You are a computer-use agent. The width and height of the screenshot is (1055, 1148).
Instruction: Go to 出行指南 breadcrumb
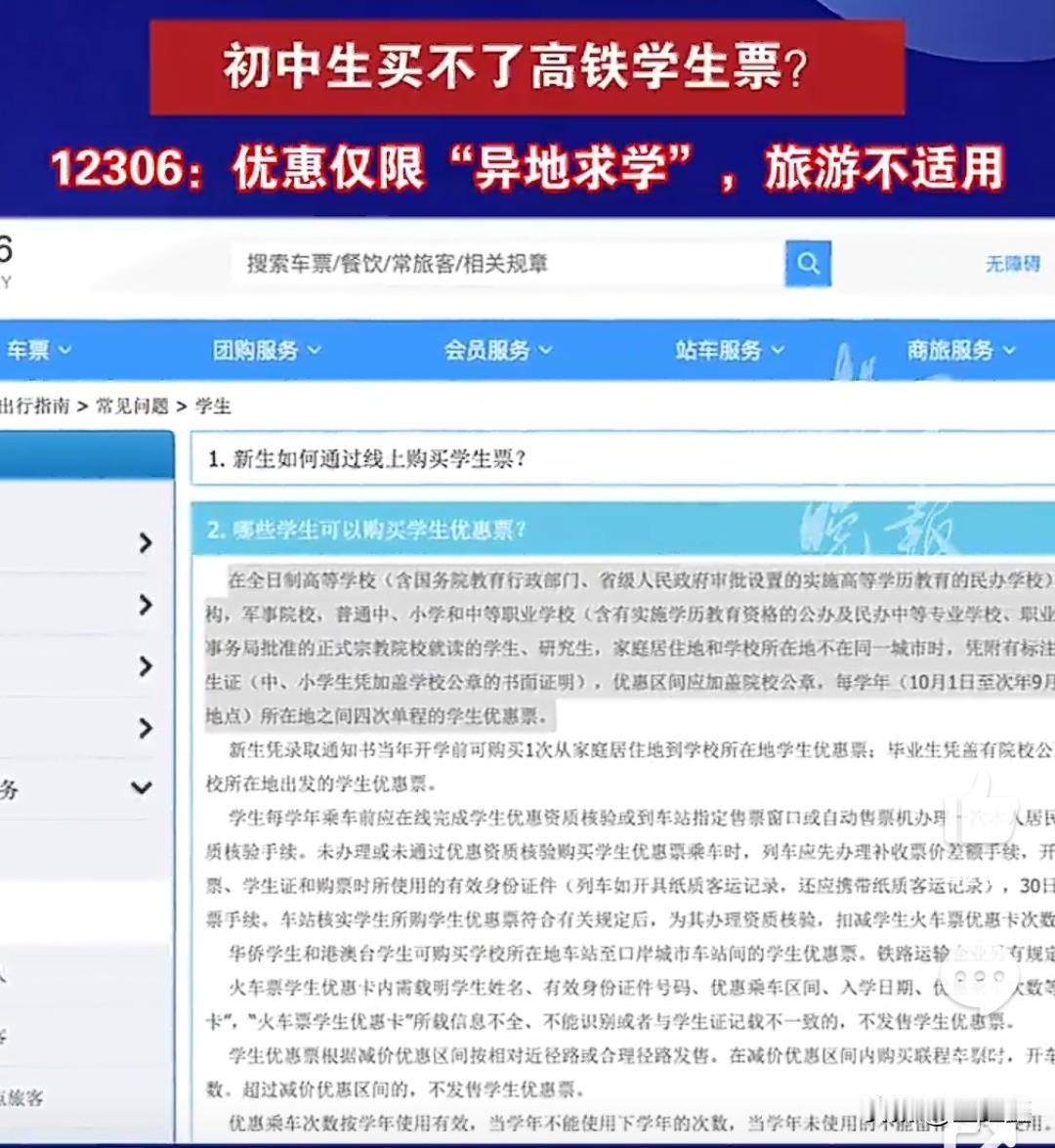click(x=34, y=405)
